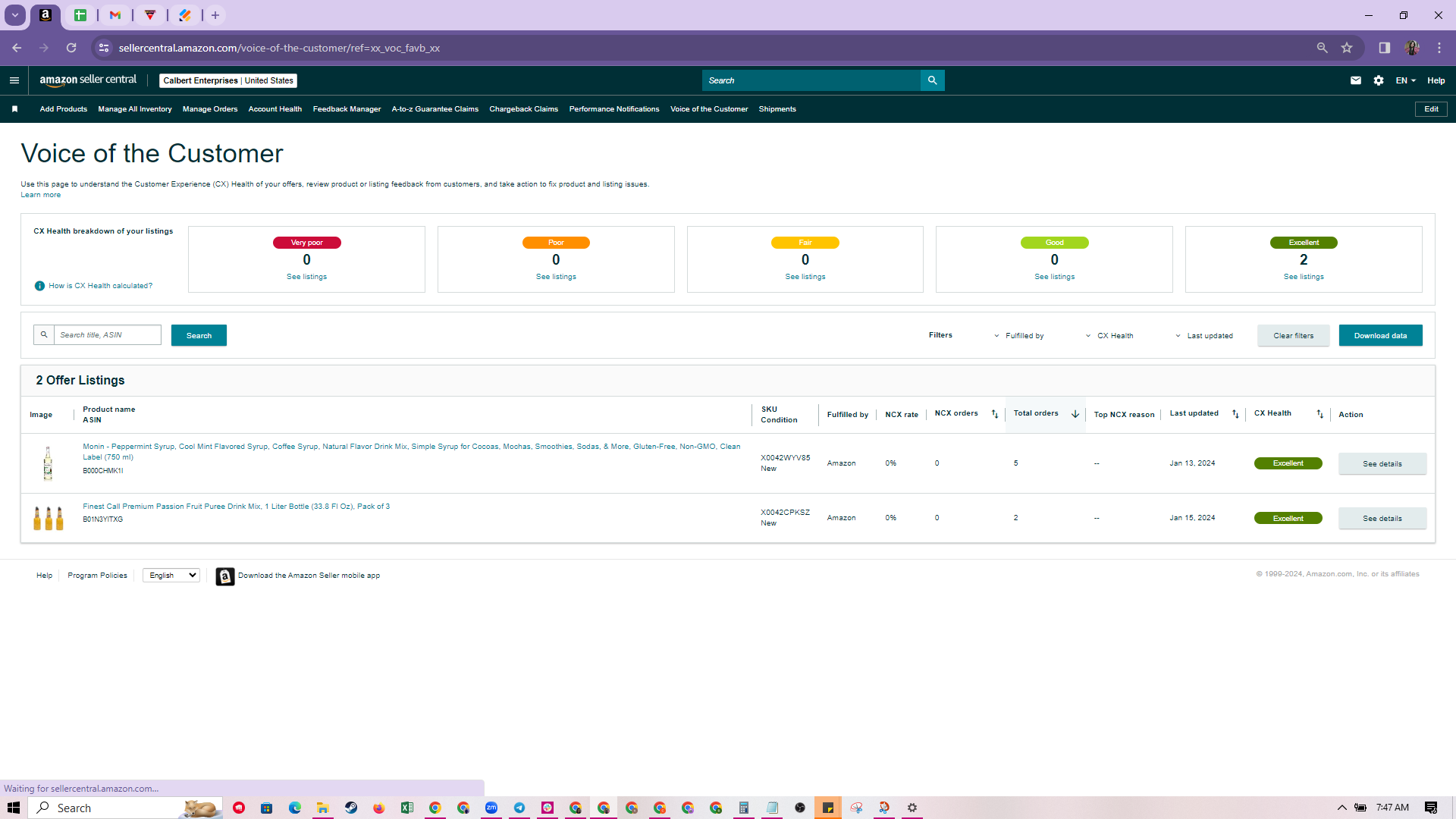
Task: Click the Edit favorites bar button
Action: pyautogui.click(x=1431, y=109)
